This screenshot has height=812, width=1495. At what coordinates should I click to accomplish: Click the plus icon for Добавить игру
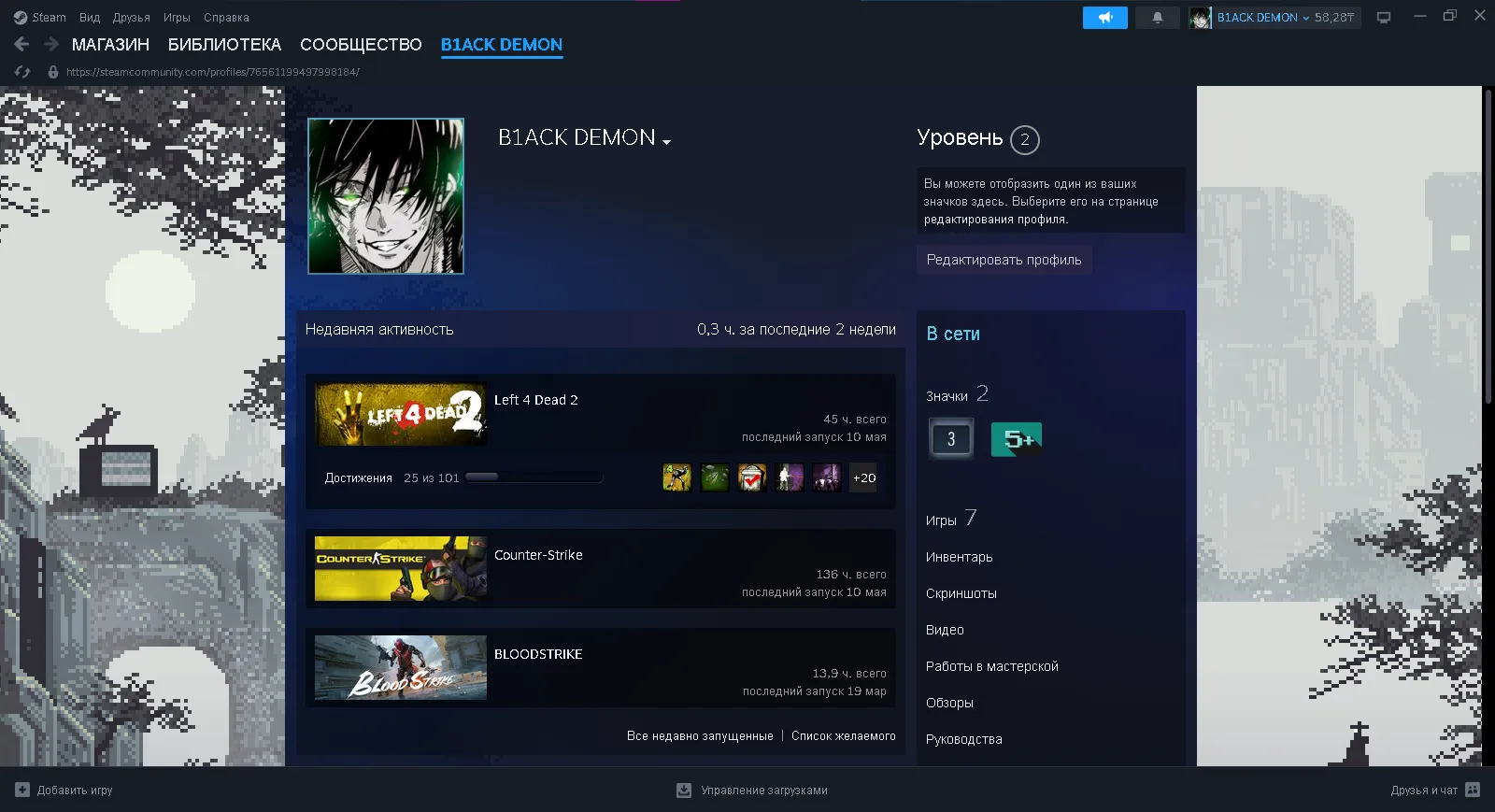pos(22,790)
